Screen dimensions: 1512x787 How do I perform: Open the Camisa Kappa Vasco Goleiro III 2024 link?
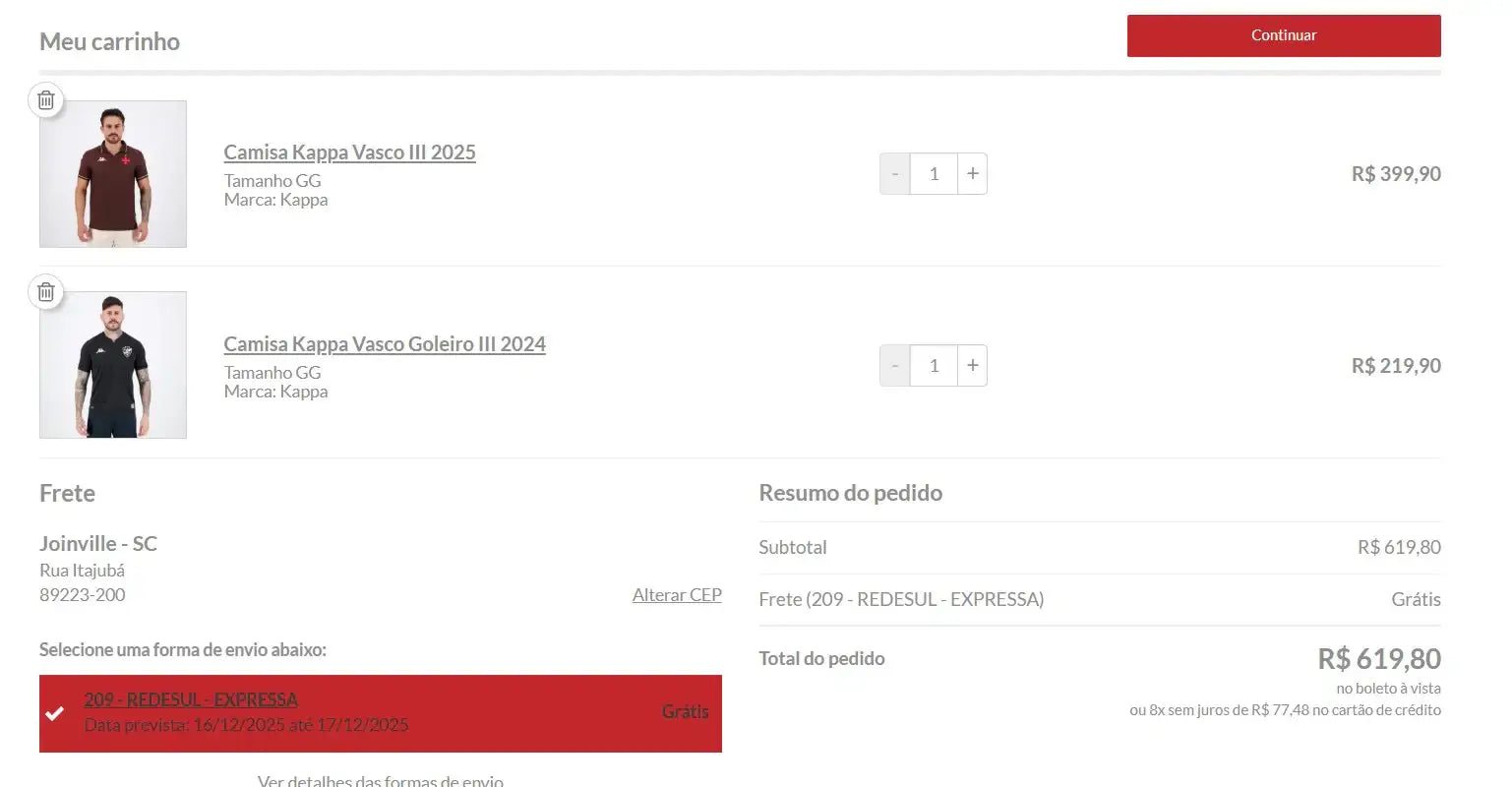384,344
